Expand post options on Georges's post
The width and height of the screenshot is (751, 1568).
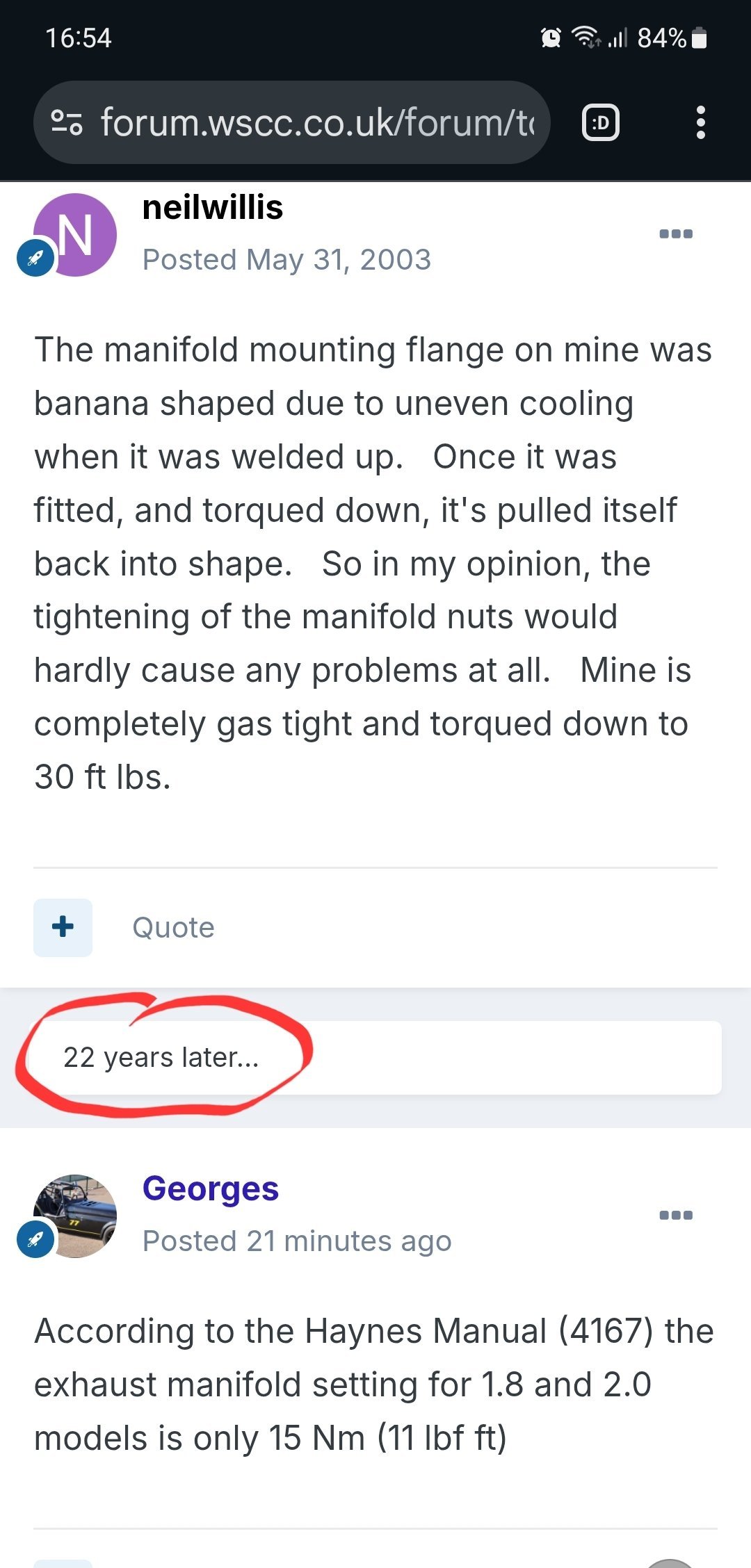click(675, 1216)
